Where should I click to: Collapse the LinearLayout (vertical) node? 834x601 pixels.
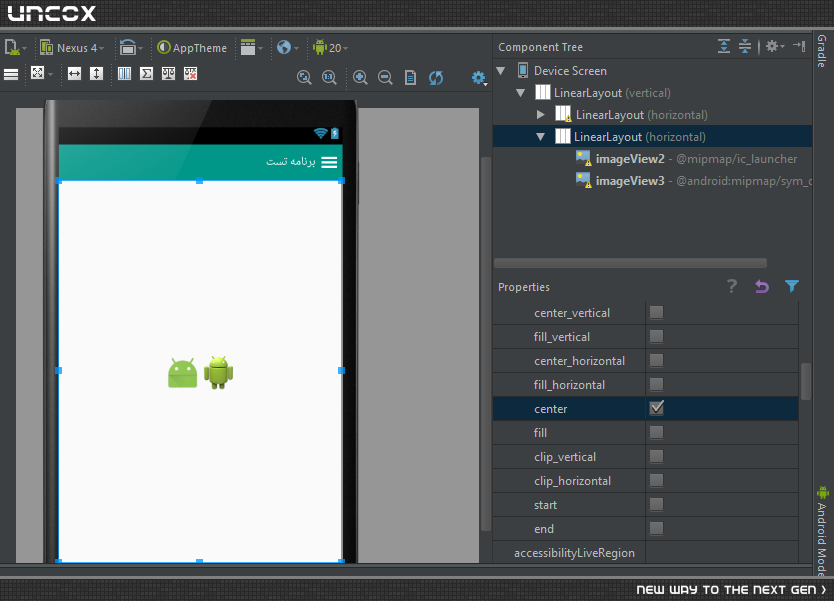tap(521, 93)
